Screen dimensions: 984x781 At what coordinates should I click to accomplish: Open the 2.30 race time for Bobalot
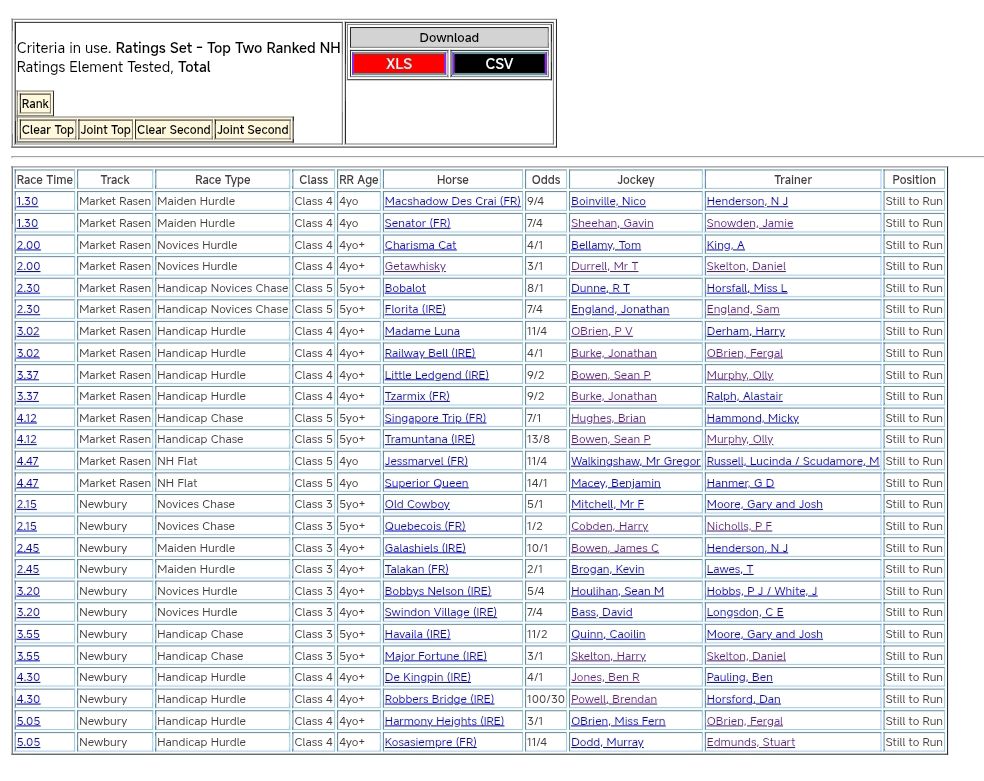(28, 288)
